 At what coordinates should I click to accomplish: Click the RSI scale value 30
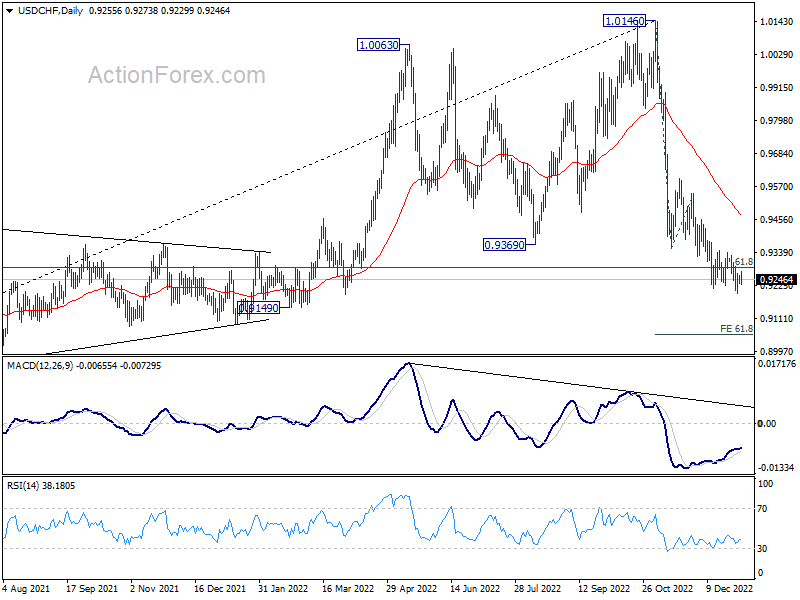(762, 548)
